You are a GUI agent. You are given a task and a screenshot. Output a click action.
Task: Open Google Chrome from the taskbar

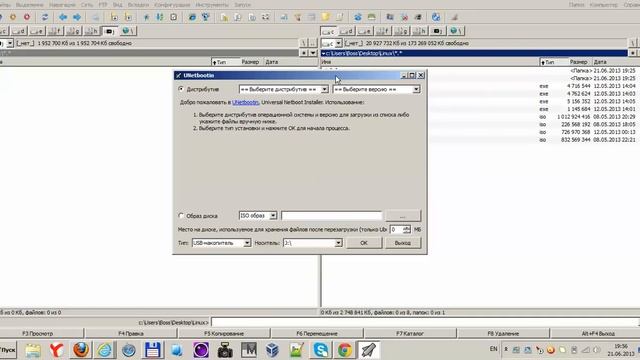[x=344, y=350]
